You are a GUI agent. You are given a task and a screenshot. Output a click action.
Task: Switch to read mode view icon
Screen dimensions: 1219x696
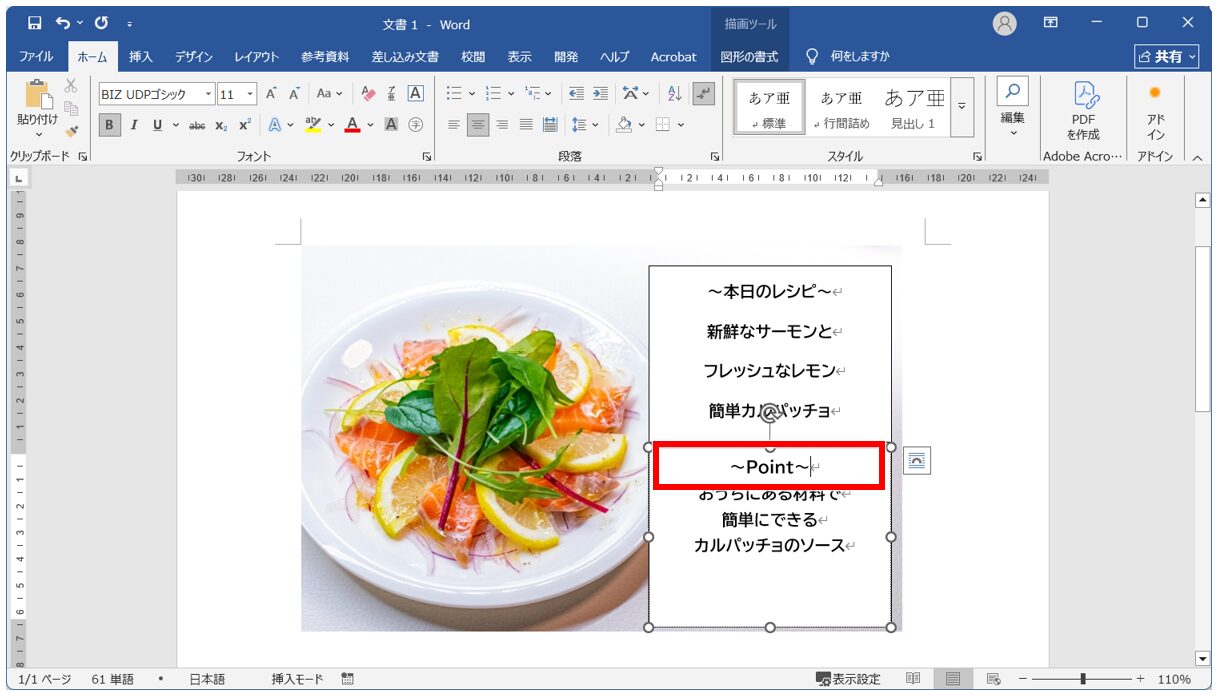point(913,679)
